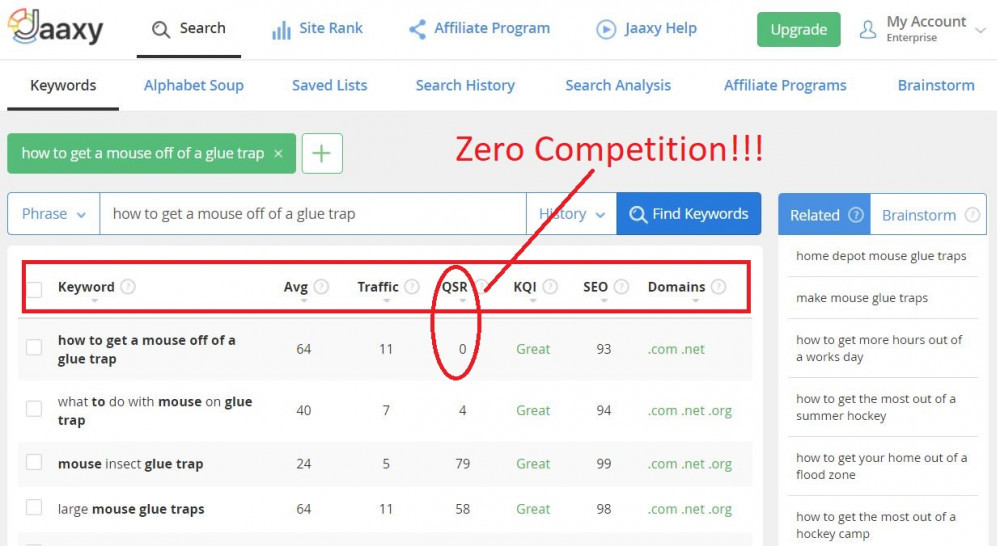
Task: Sort by the Keyword column header
Action: pos(86,287)
